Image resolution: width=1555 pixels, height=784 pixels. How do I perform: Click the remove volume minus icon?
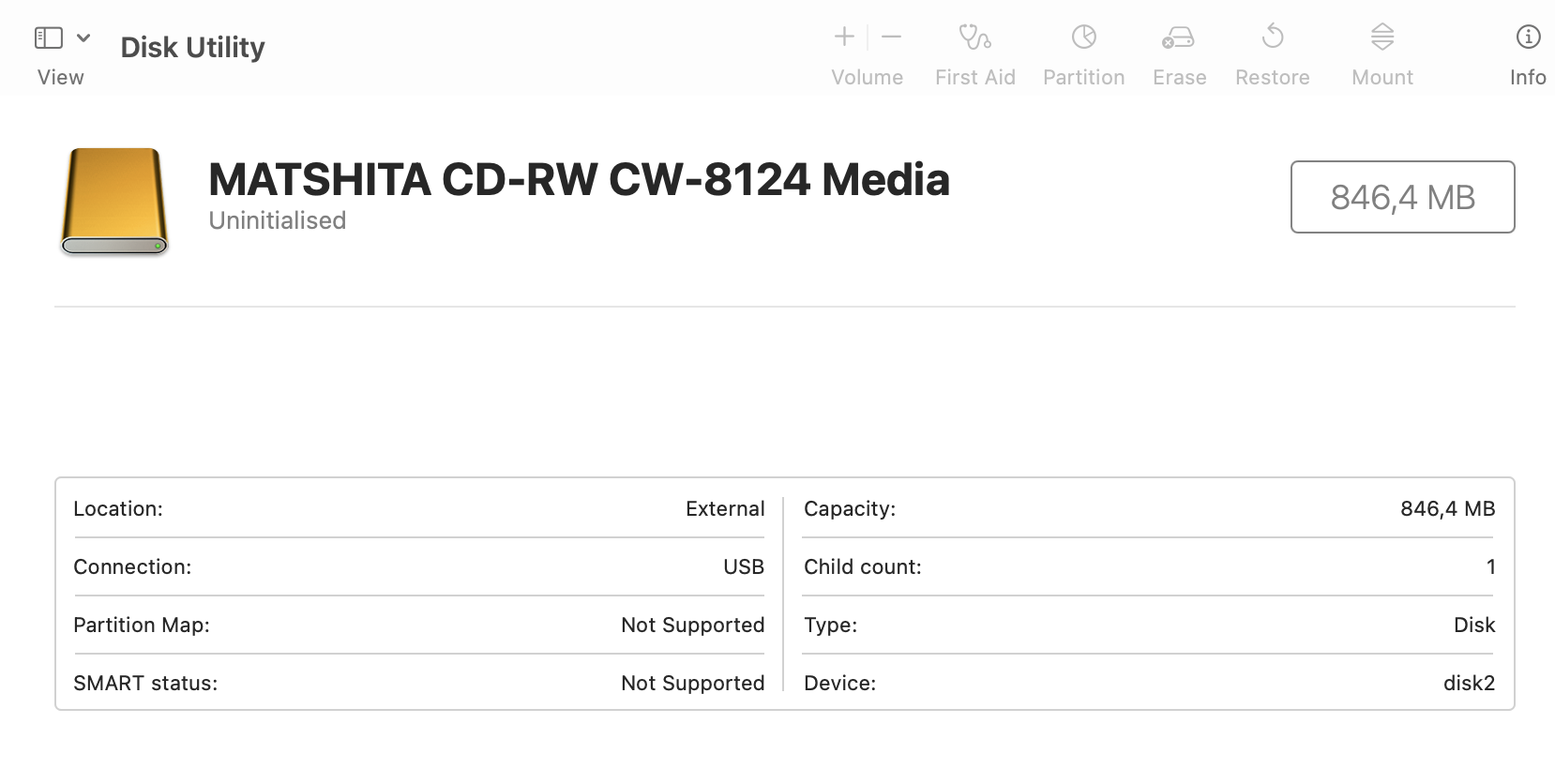[892, 37]
